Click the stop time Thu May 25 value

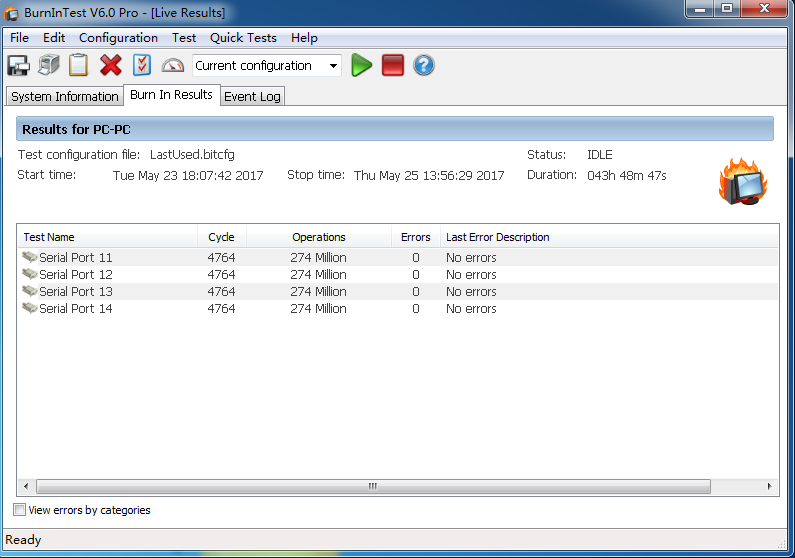point(429,175)
